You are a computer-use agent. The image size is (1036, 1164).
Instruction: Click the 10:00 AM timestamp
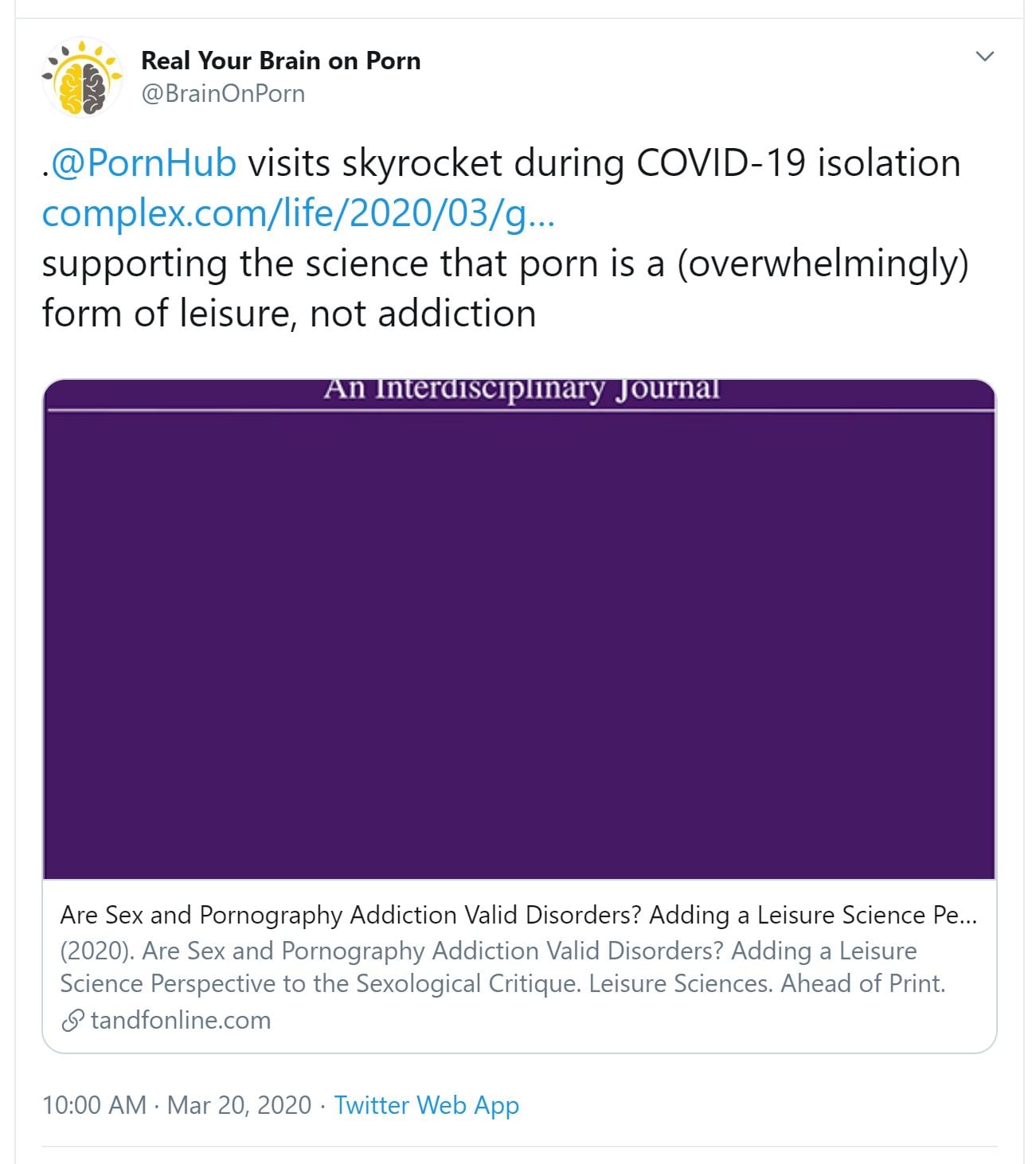coord(94,1105)
